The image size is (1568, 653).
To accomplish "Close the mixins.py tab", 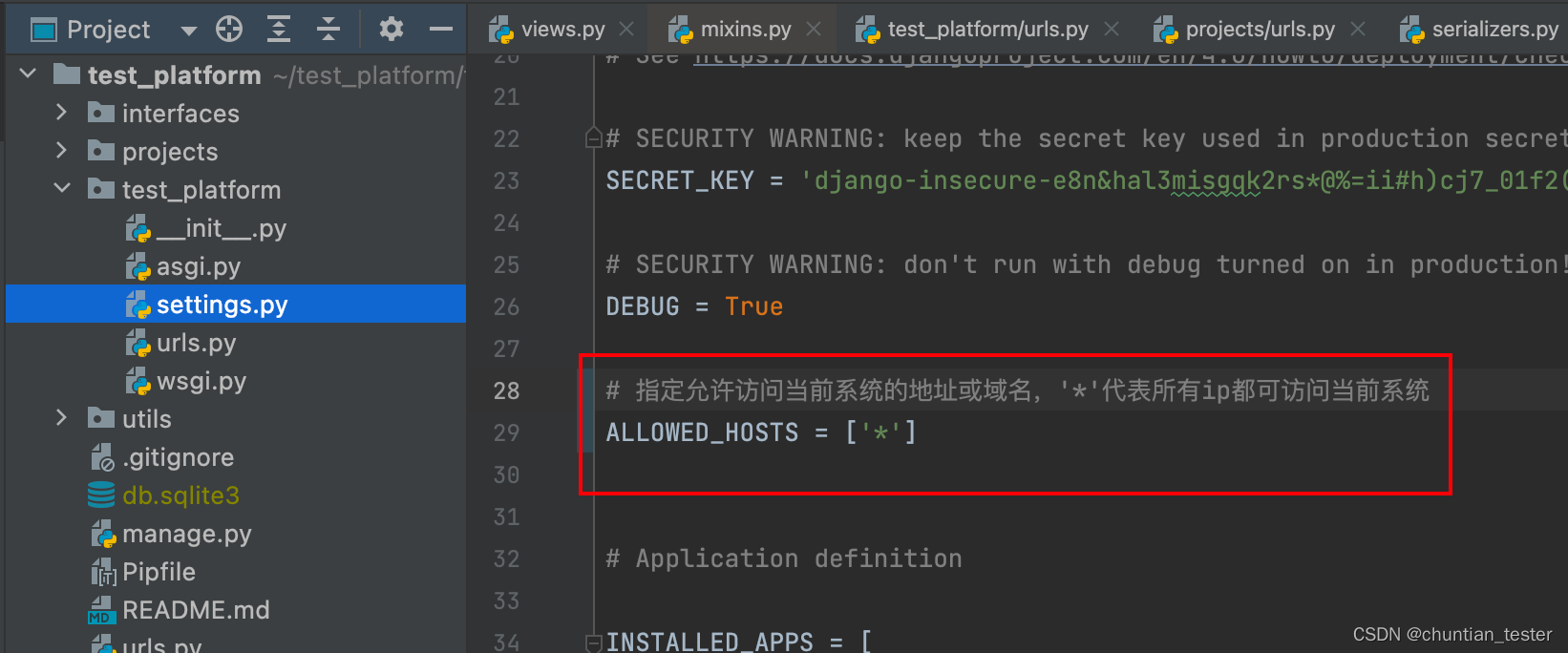I will [814, 30].
